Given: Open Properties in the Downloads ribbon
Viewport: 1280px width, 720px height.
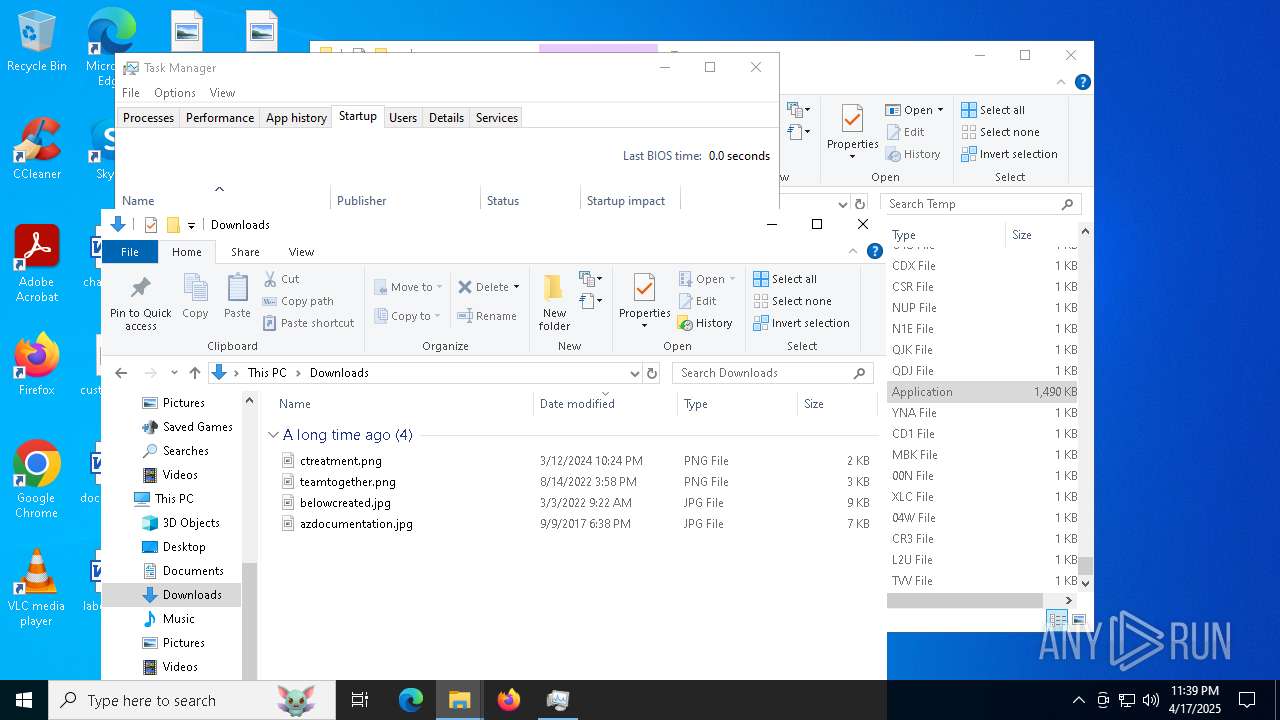Looking at the screenshot, I should 644,300.
